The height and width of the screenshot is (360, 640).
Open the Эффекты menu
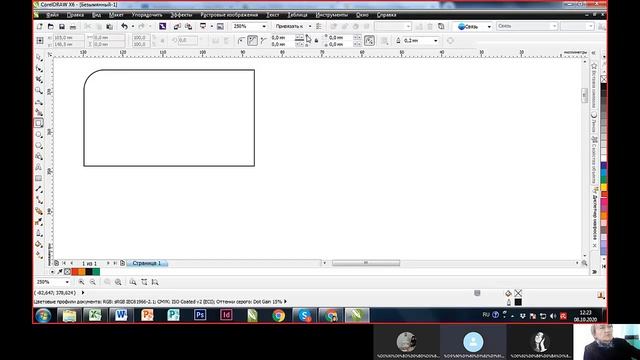pos(181,15)
